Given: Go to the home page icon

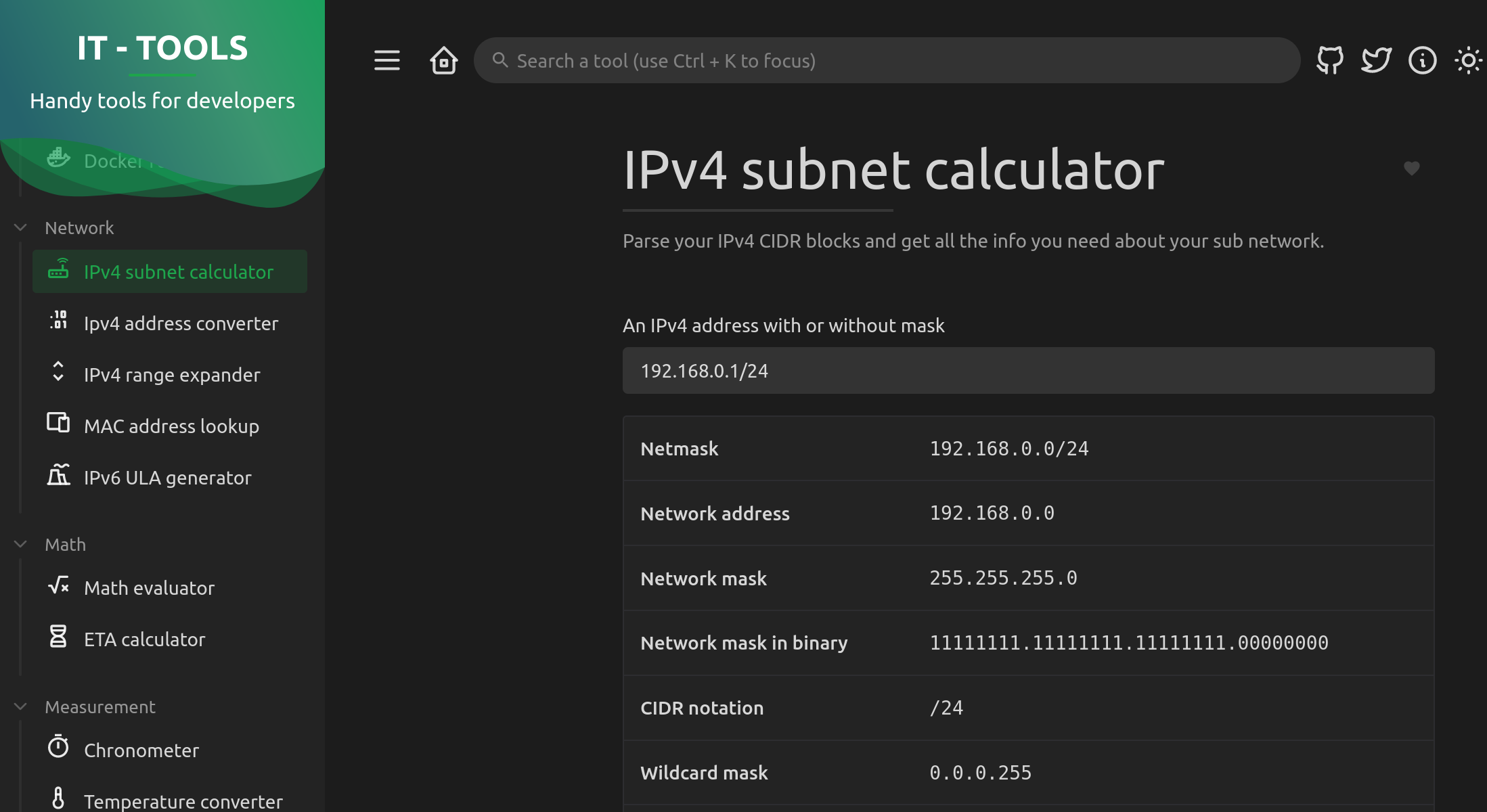Looking at the screenshot, I should [x=444, y=60].
